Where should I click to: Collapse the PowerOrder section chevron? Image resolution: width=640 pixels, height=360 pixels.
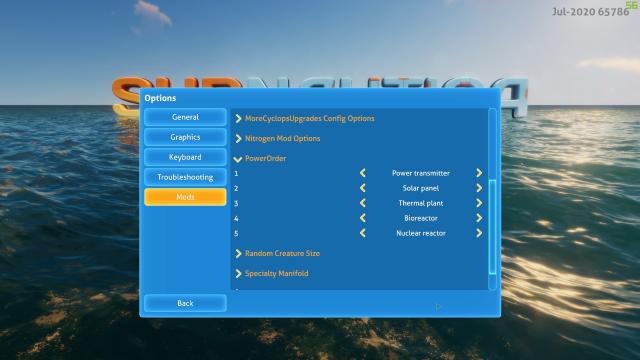pos(238,159)
